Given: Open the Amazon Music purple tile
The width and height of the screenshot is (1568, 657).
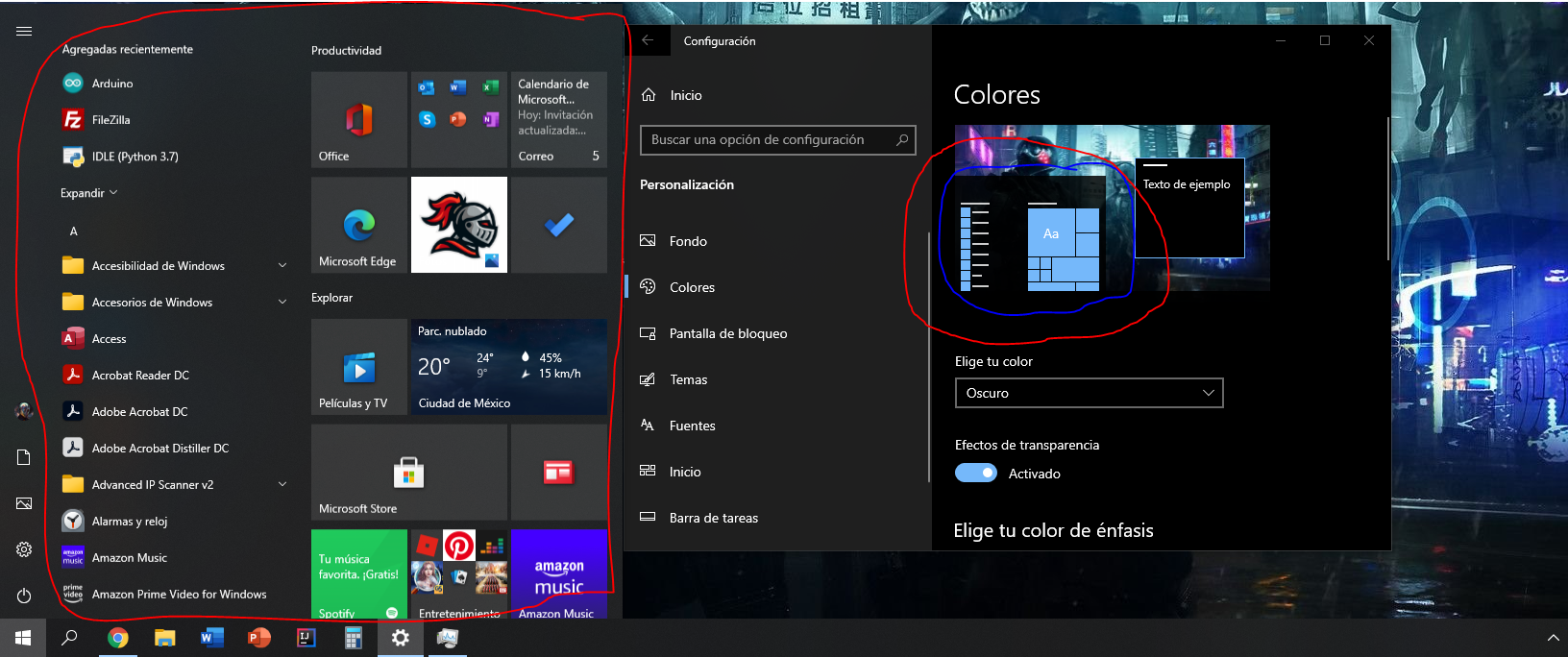Looking at the screenshot, I should 559,574.
